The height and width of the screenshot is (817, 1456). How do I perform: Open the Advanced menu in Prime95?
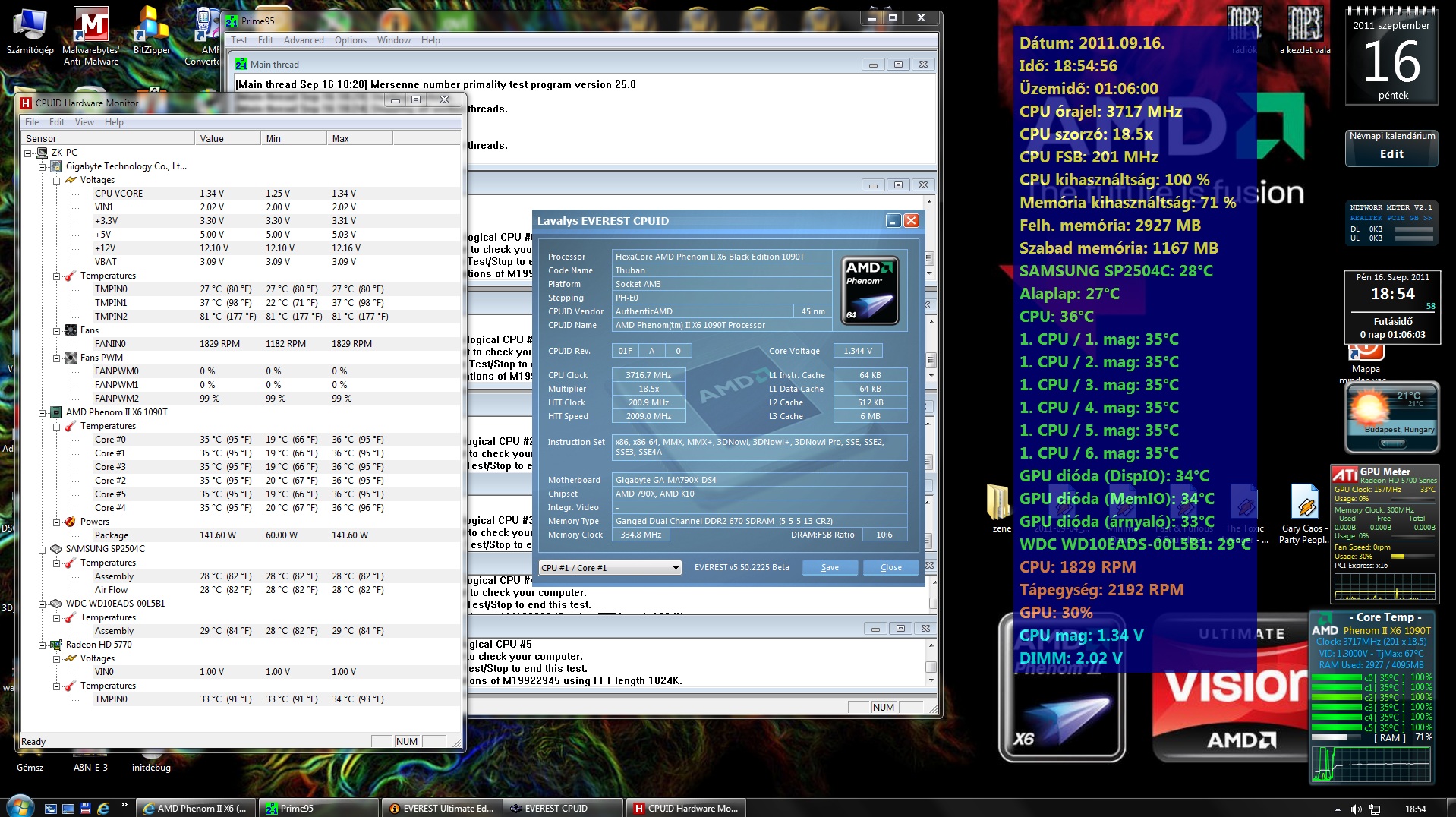pos(304,40)
